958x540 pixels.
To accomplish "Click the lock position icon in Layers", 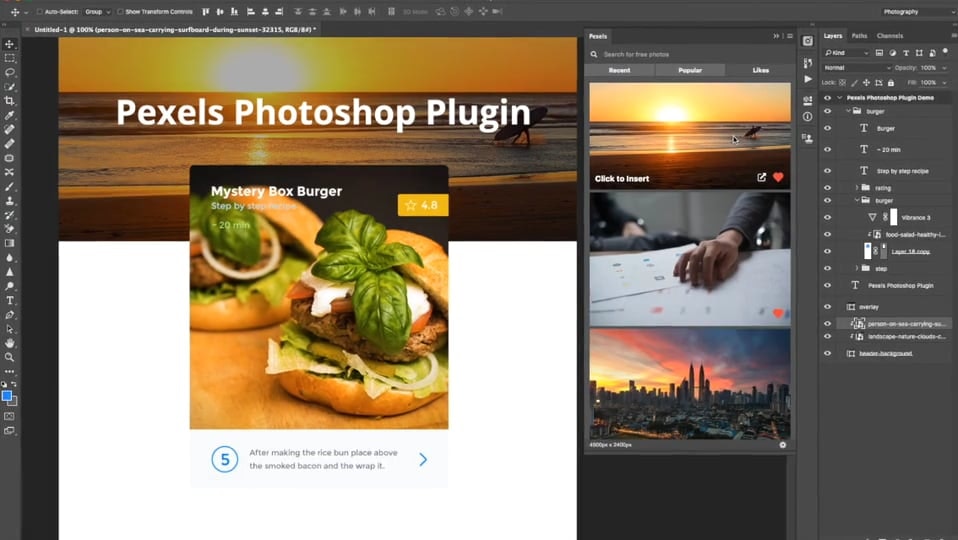I will point(866,82).
